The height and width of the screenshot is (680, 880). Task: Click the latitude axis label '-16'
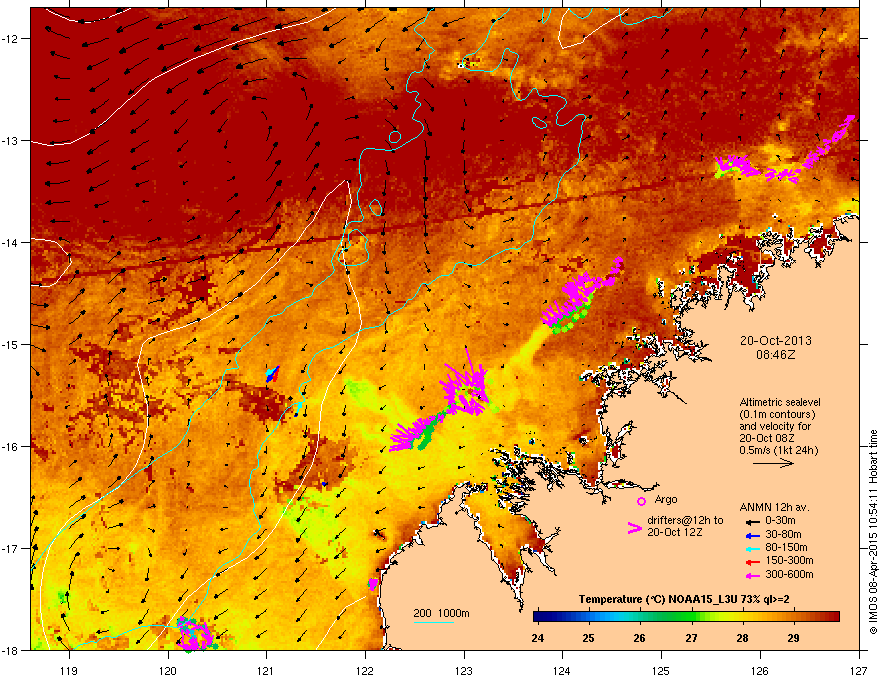pyautogui.click(x=10, y=447)
